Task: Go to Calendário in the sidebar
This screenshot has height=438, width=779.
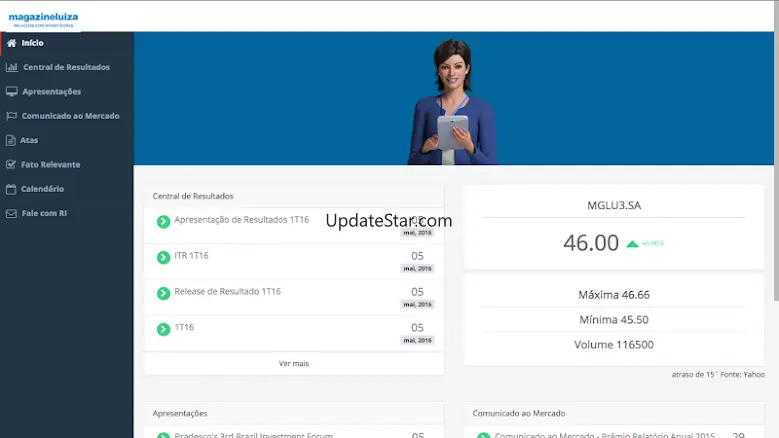Action: click(43, 189)
